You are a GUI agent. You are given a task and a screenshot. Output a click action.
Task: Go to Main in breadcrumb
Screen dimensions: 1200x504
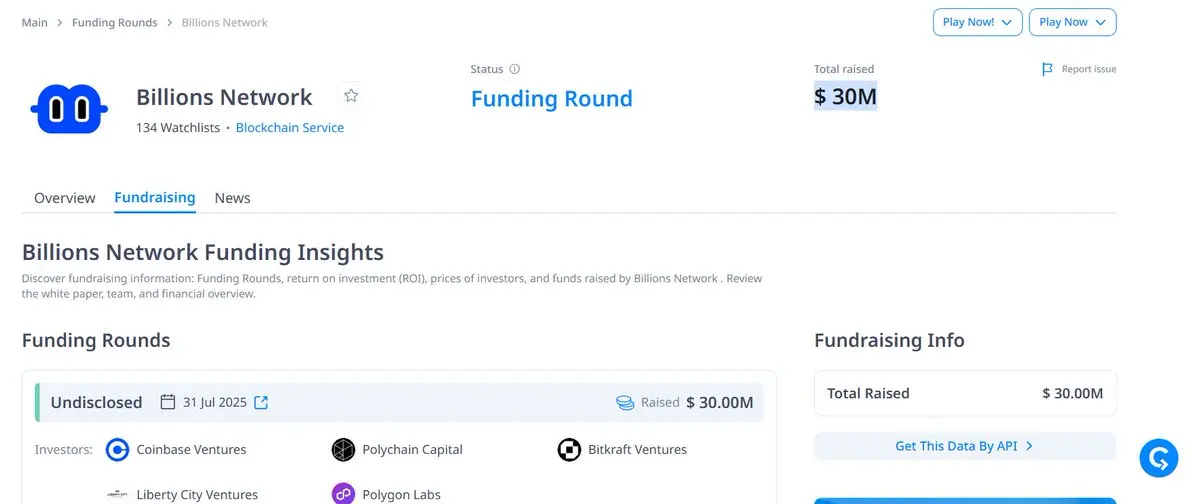pyautogui.click(x=35, y=22)
